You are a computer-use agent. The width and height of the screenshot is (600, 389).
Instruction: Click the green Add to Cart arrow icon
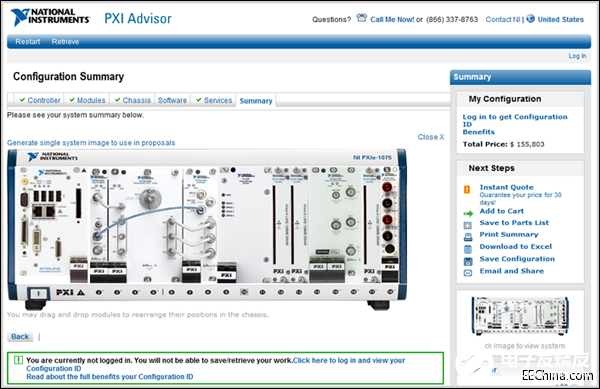pyautogui.click(x=468, y=213)
